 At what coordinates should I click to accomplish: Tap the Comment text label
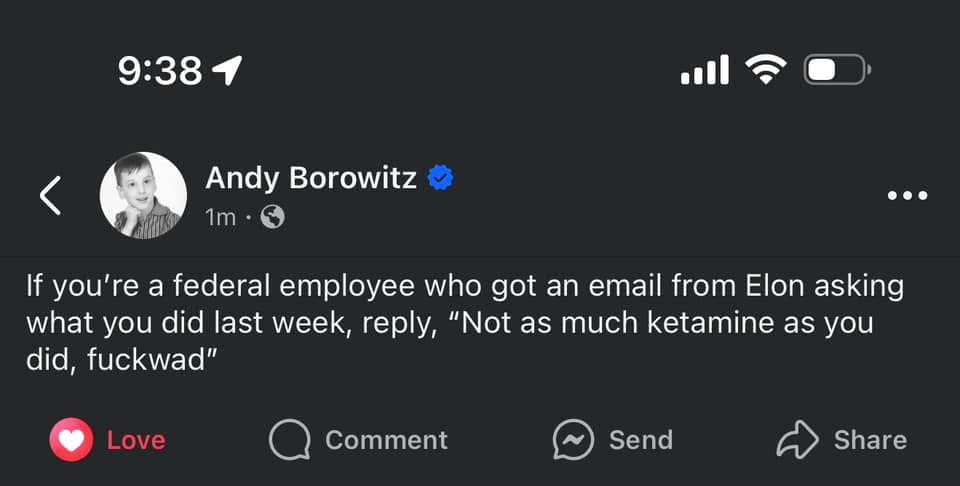click(386, 440)
